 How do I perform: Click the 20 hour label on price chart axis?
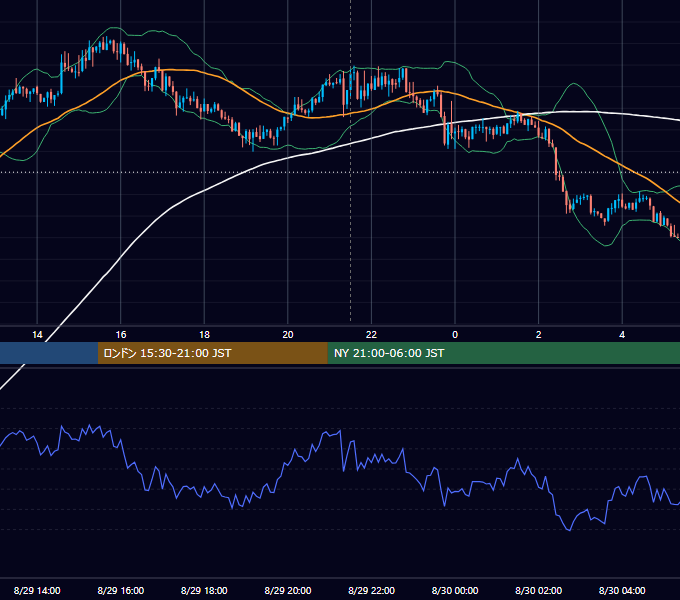[x=288, y=335]
